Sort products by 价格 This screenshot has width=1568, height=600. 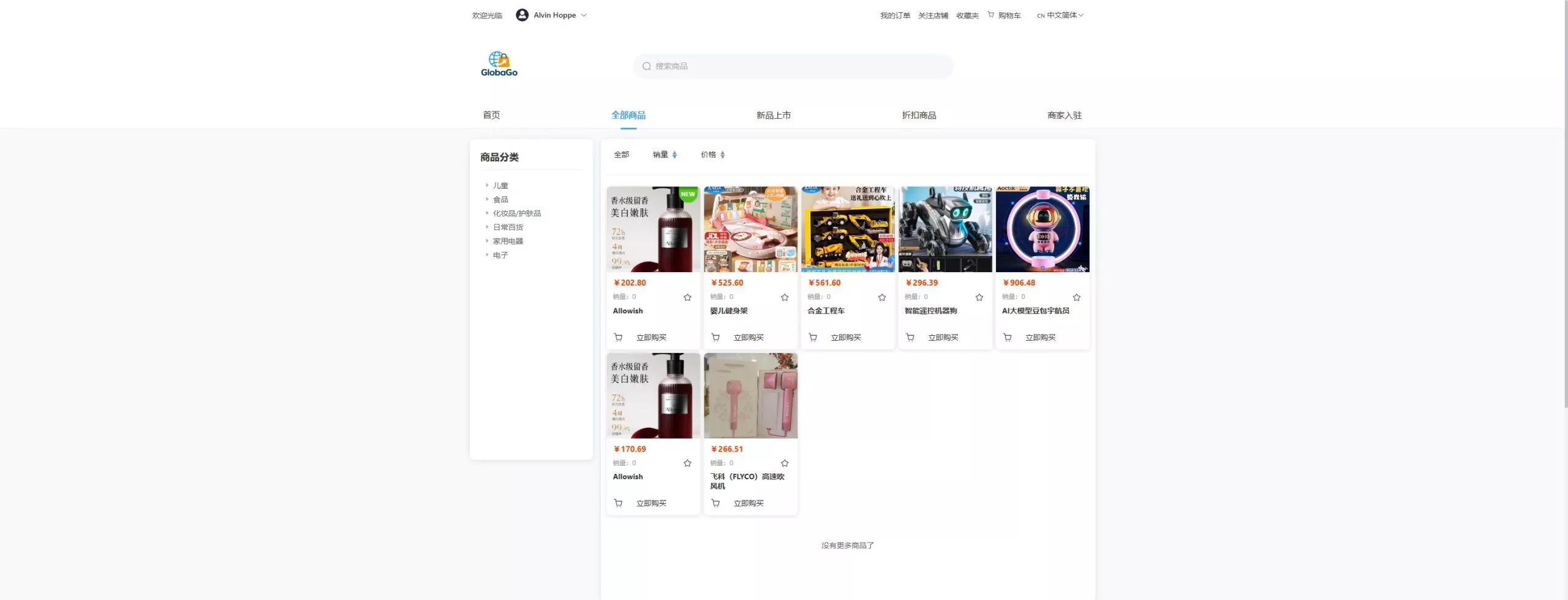(x=712, y=155)
